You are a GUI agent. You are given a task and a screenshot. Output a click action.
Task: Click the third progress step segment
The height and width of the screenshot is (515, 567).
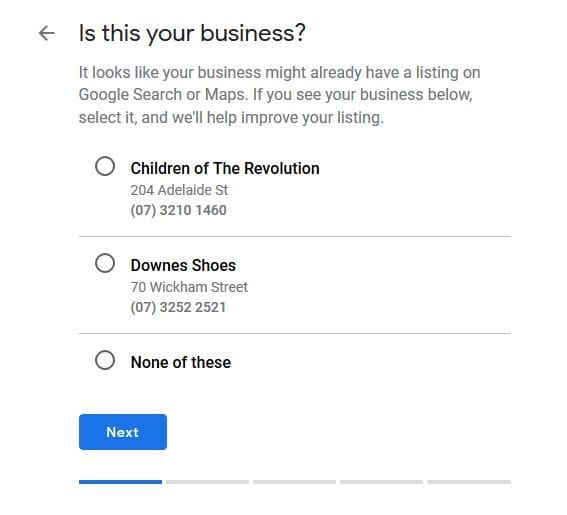pyautogui.click(x=294, y=482)
